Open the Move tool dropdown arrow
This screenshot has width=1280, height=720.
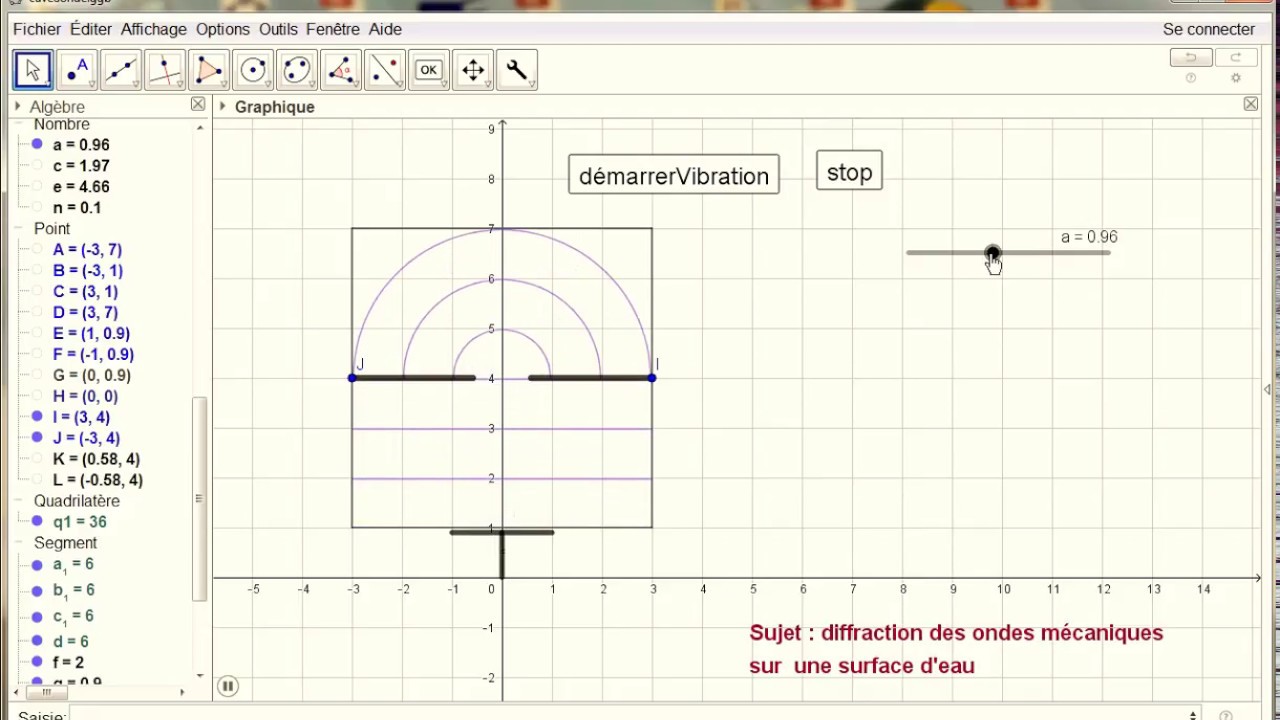[x=48, y=86]
